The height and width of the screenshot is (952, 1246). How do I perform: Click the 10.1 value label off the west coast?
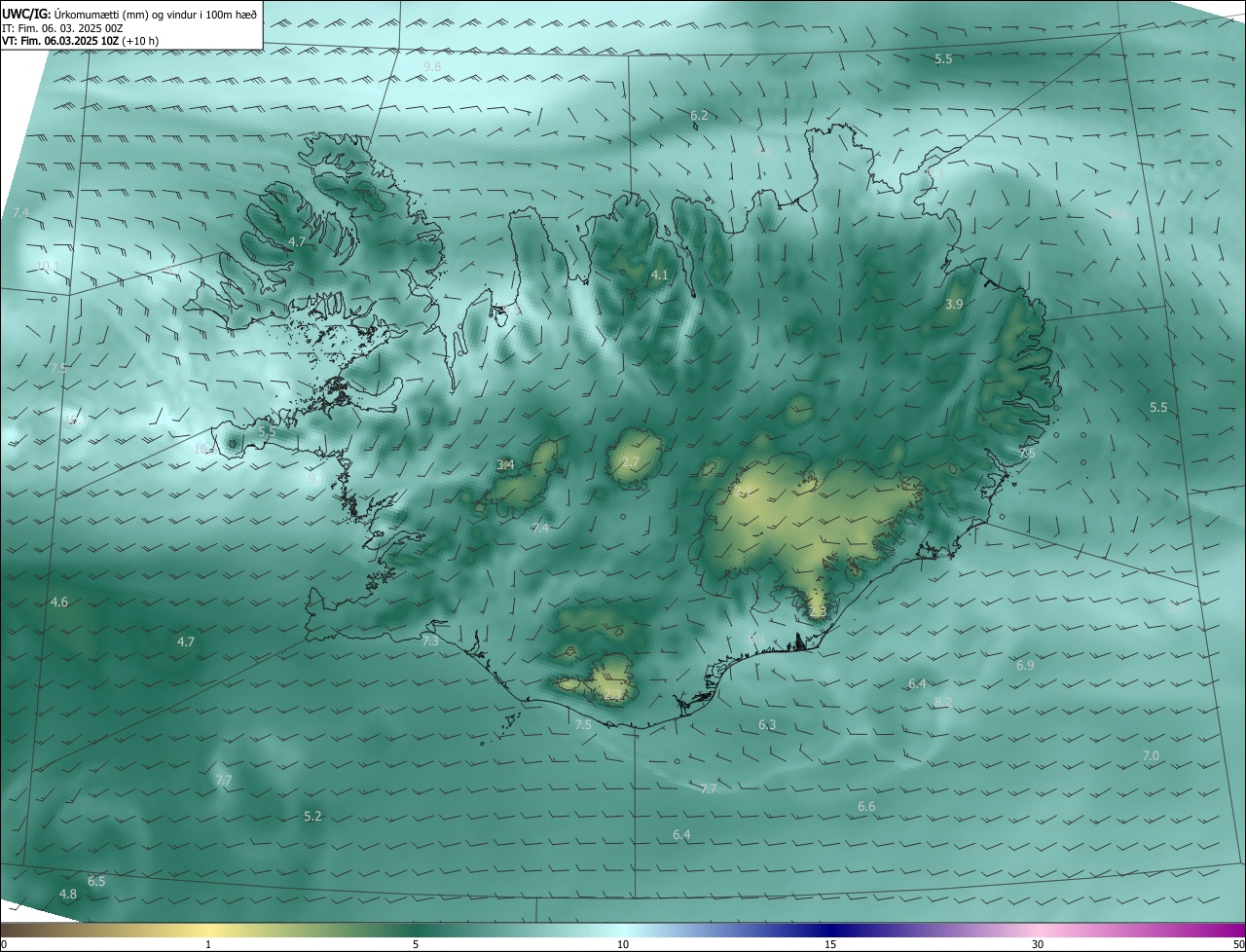coord(49,266)
